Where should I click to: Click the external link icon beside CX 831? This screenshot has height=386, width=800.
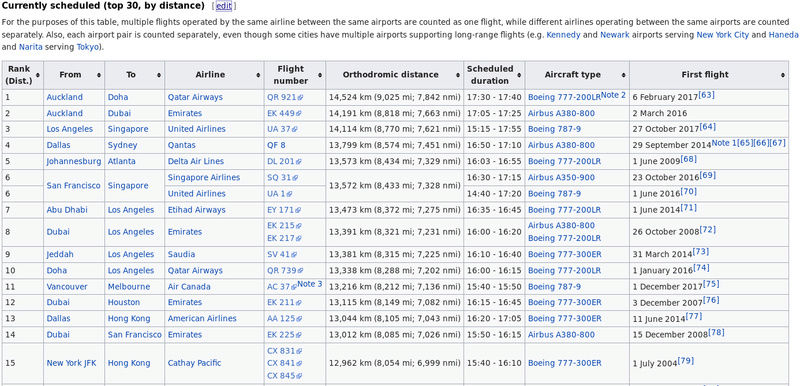[x=299, y=351]
